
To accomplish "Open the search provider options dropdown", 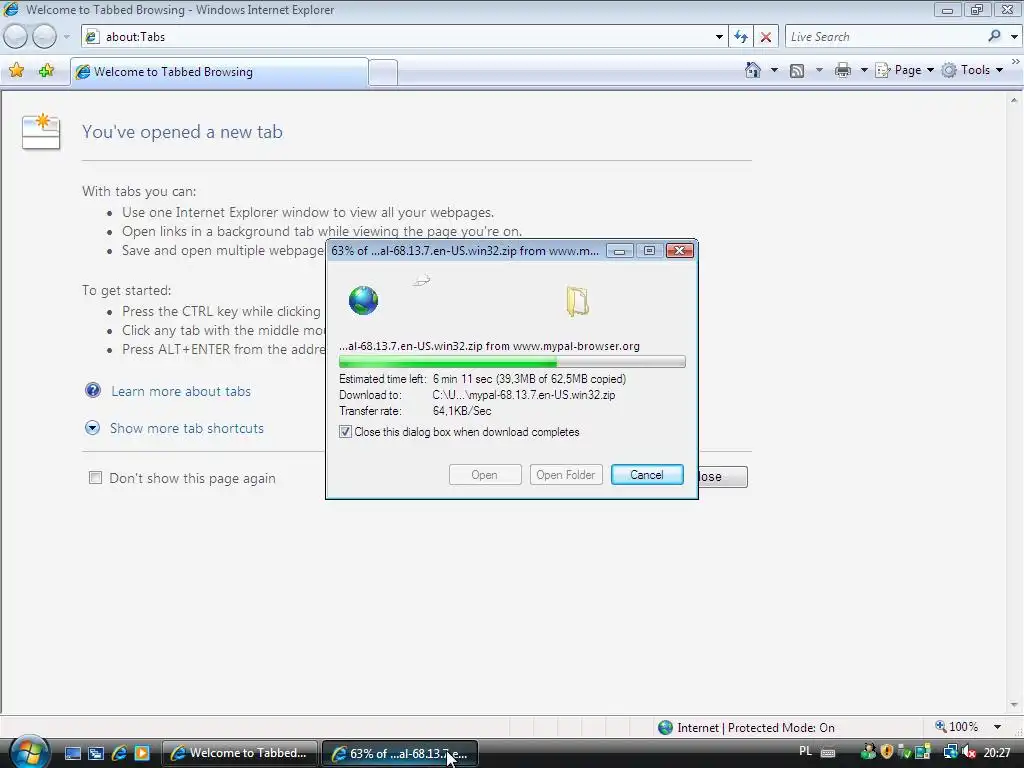I will [1014, 37].
